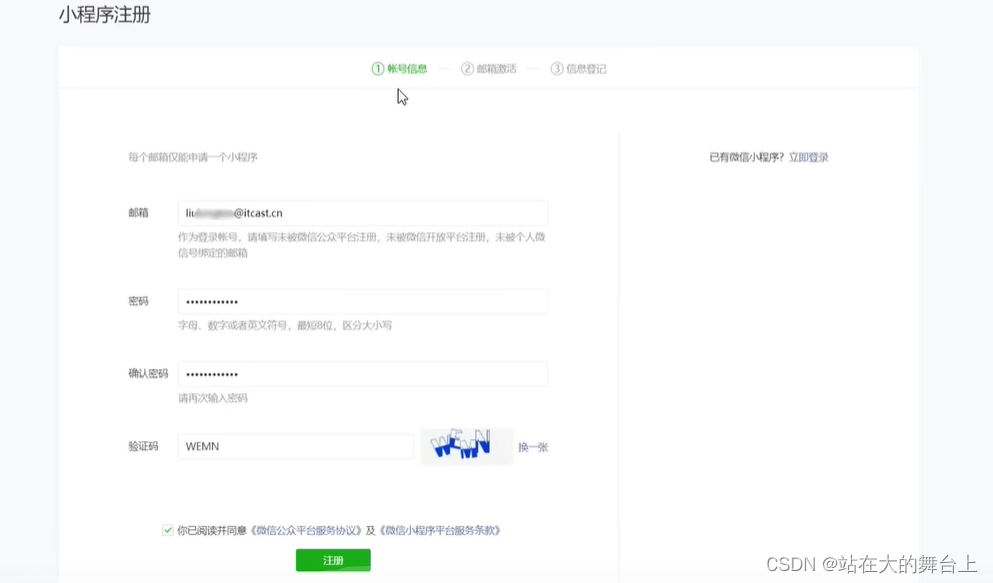The width and height of the screenshot is (993, 583).
Task: Open 《微信公众平台服务协议》 link
Action: tap(307, 530)
